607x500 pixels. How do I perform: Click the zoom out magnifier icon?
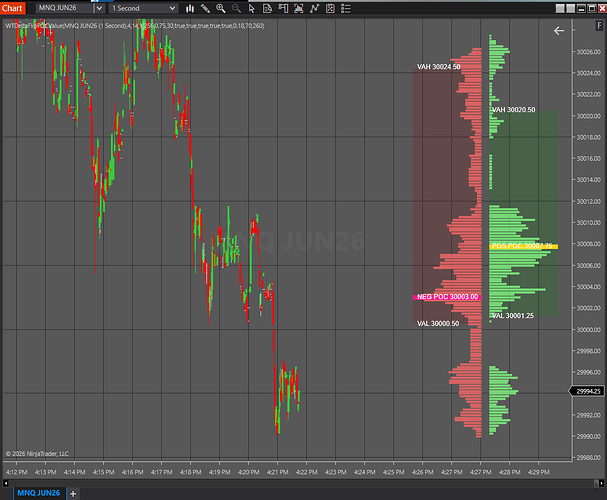point(236,9)
